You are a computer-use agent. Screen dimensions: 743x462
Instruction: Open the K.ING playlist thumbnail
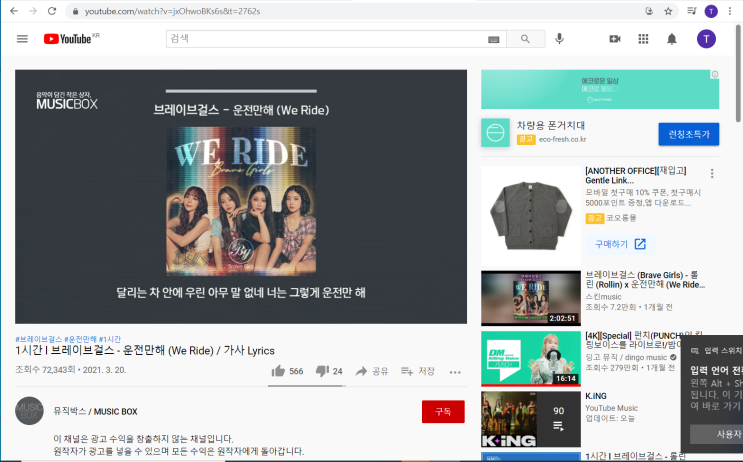point(531,419)
